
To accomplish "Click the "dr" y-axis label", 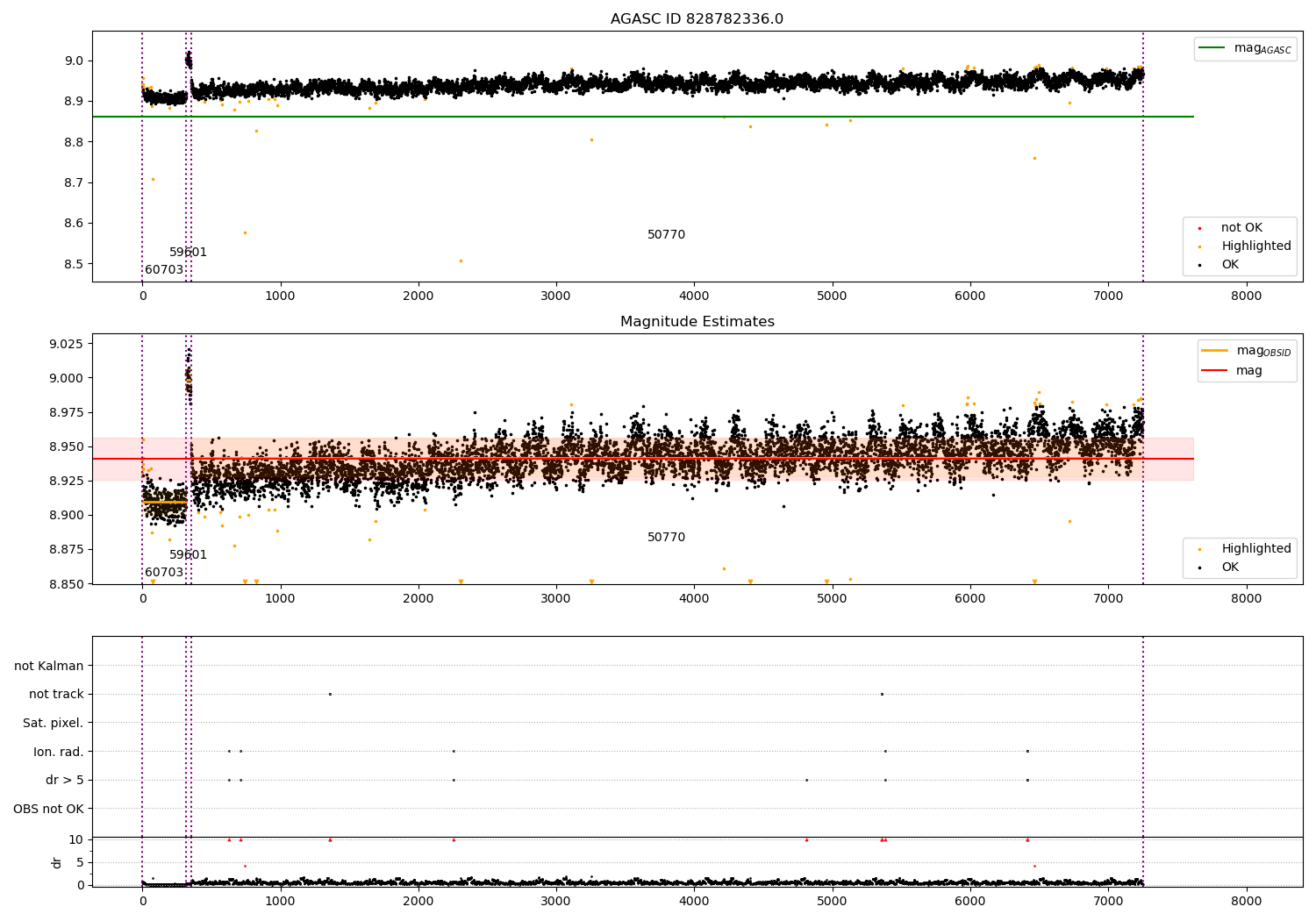I will pos(57,862).
